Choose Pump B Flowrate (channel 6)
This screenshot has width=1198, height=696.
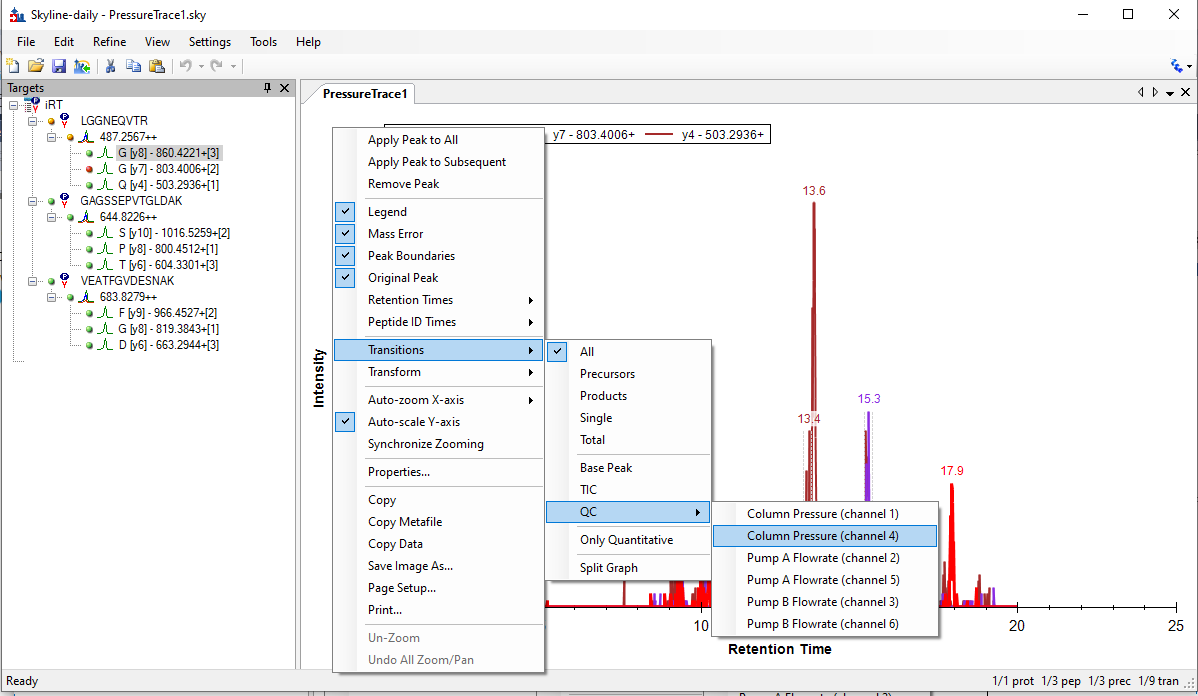click(x=823, y=624)
